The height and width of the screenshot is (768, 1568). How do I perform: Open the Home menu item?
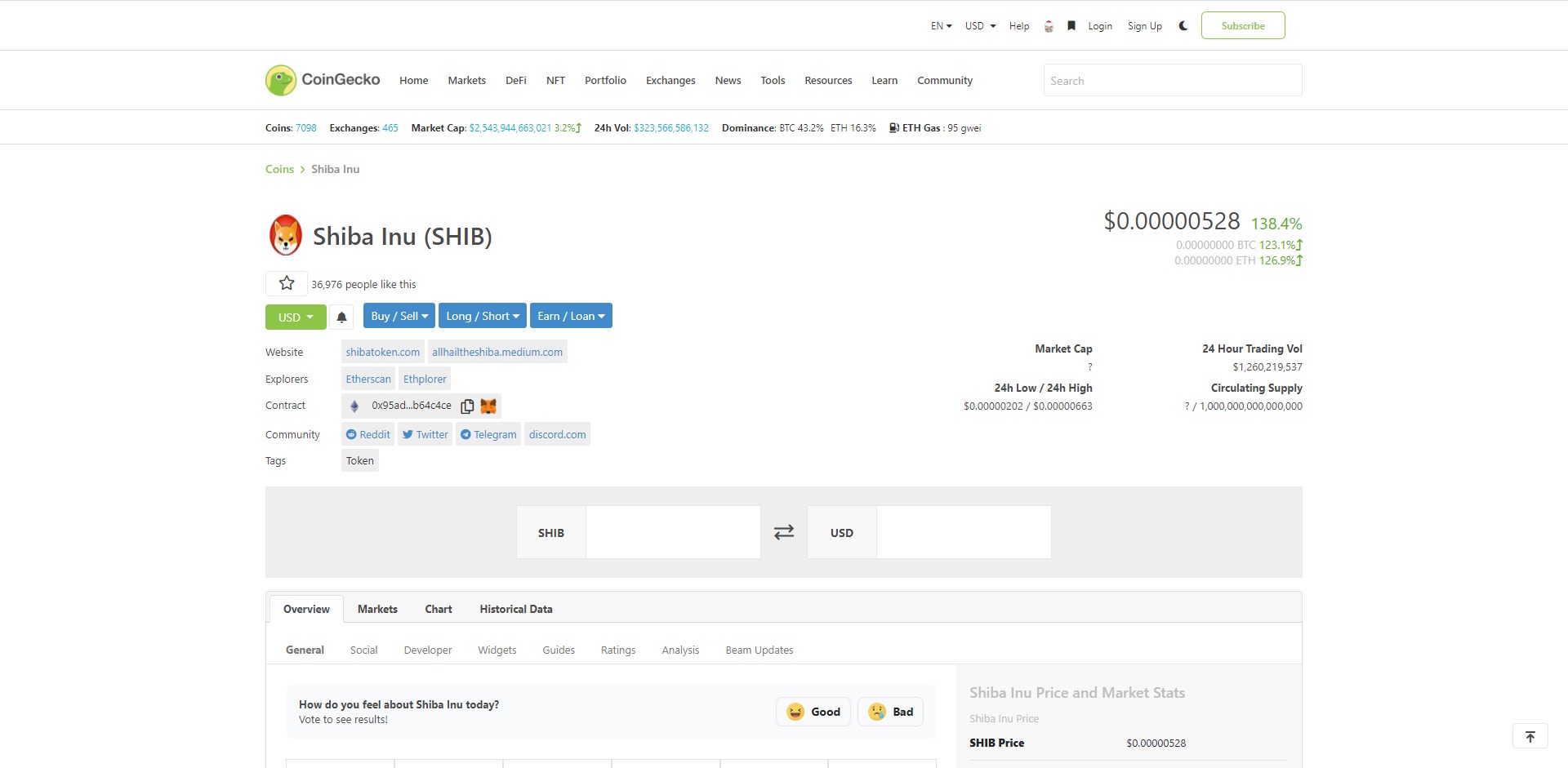click(x=414, y=80)
